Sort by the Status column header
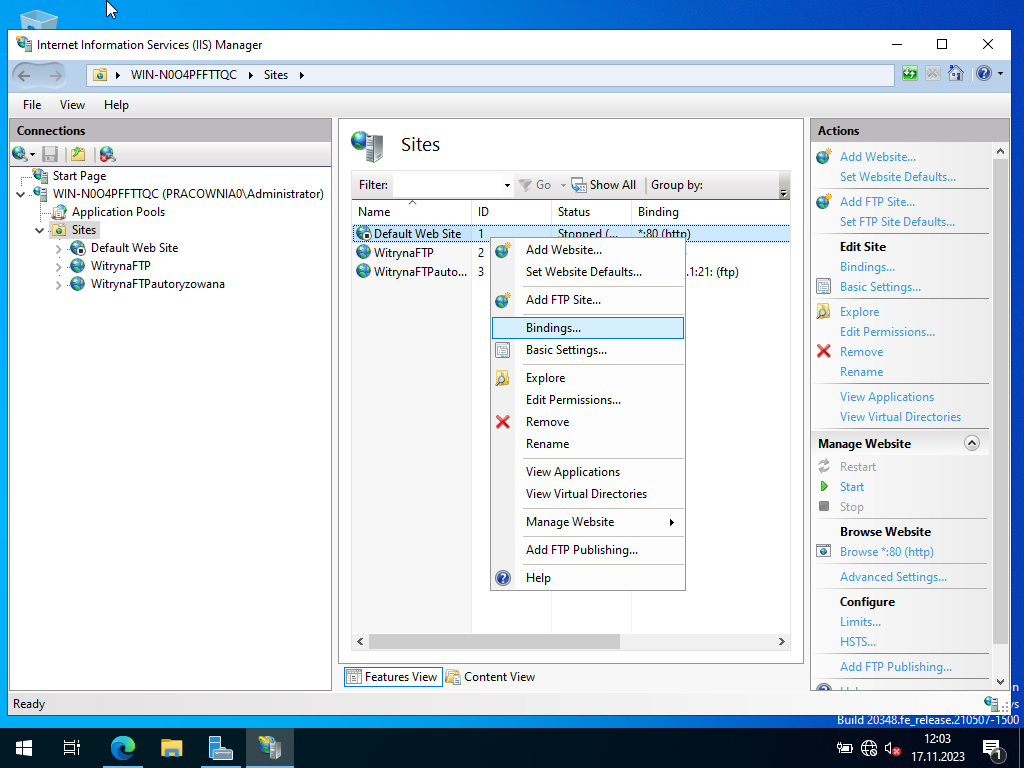This screenshot has height=768, width=1024. point(591,212)
